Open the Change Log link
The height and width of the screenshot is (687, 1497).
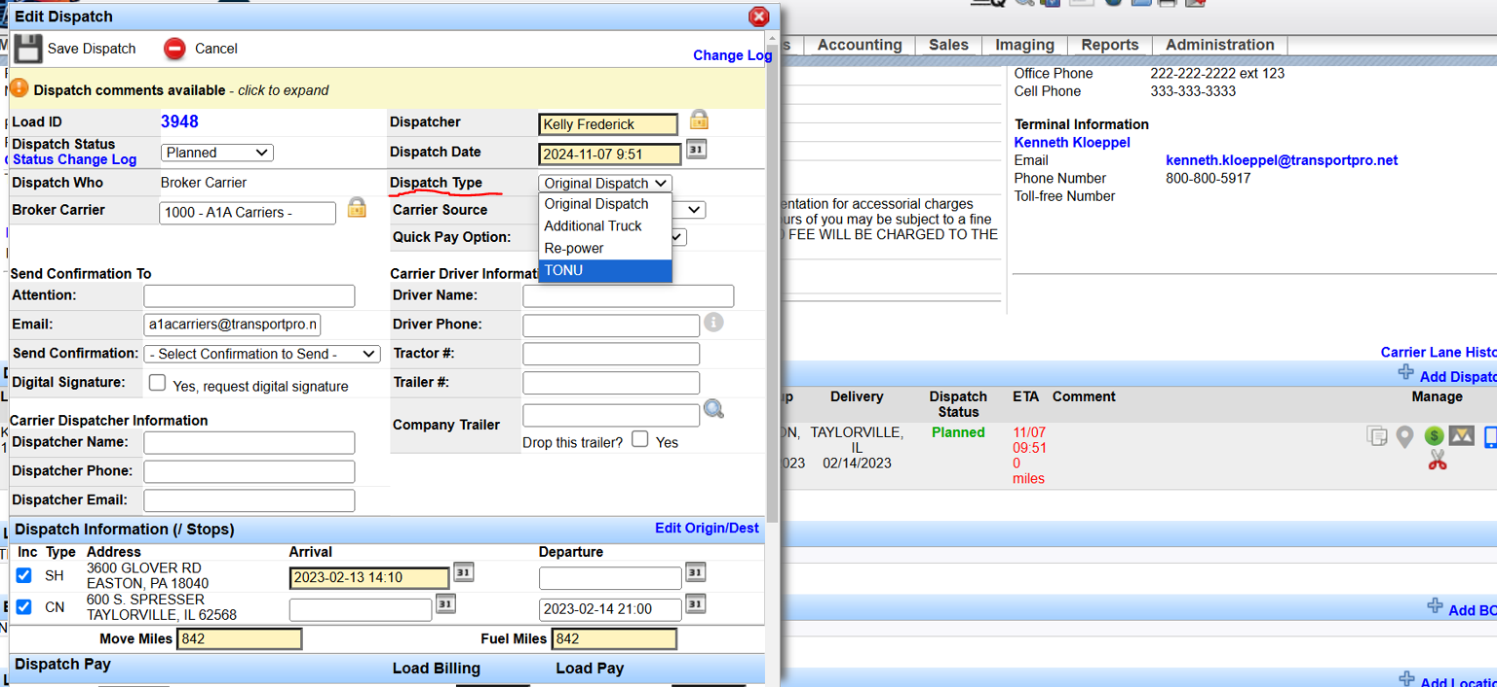point(732,55)
